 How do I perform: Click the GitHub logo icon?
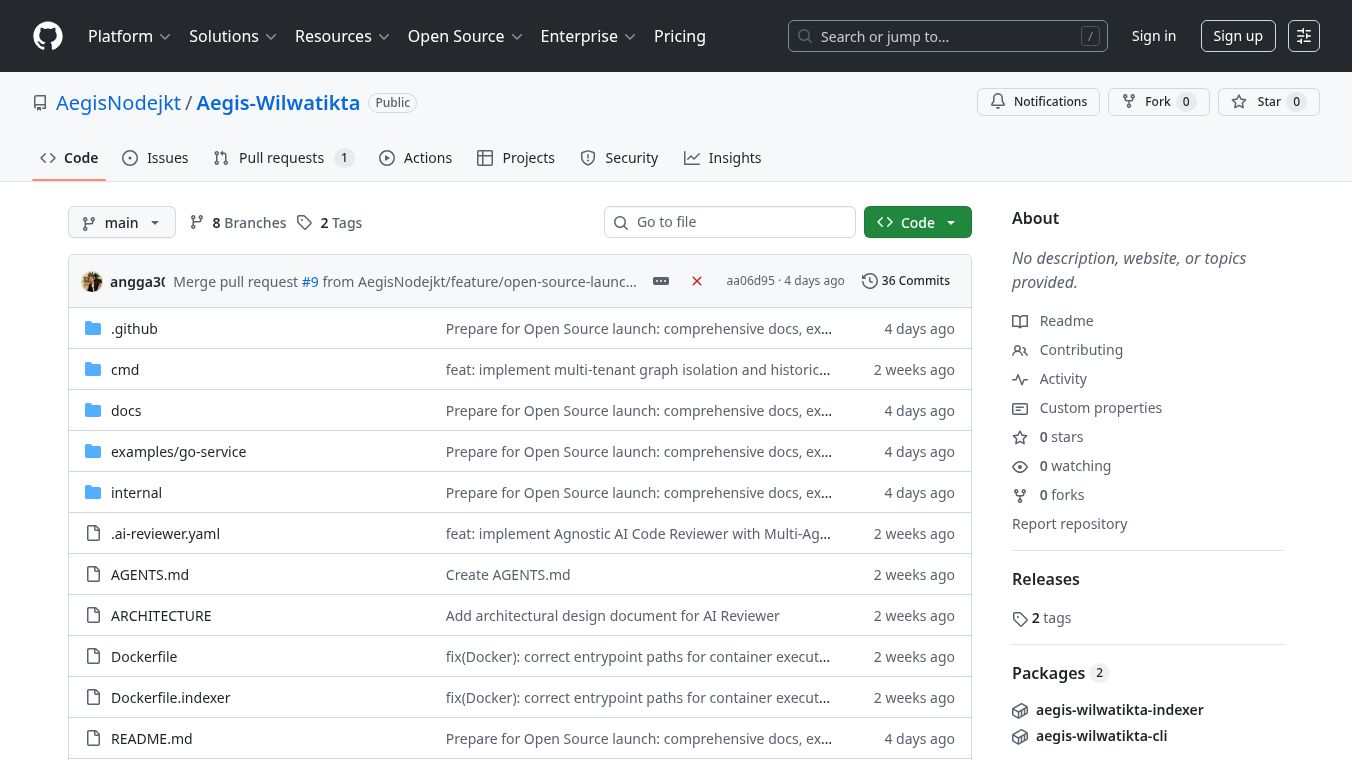[48, 36]
